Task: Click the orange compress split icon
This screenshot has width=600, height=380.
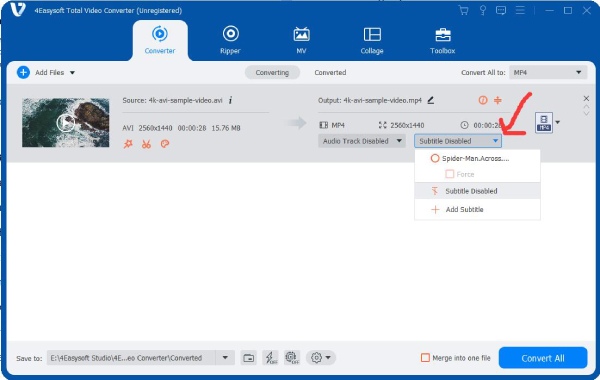Action: tap(497, 100)
